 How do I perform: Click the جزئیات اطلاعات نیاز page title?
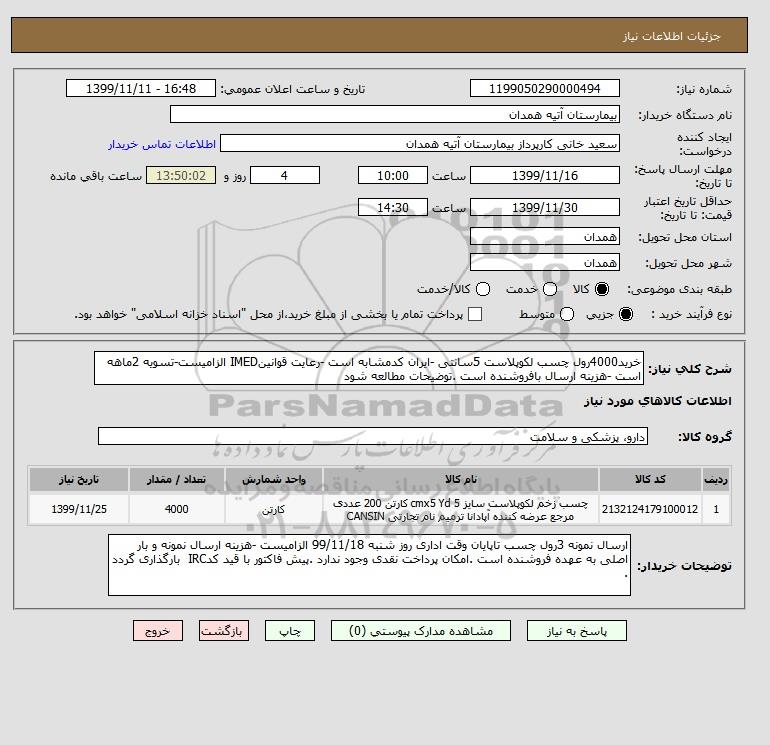[671, 36]
